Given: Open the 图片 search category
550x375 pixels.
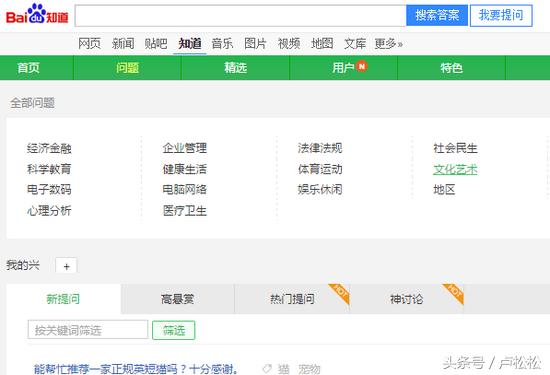Looking at the screenshot, I should click(255, 43).
